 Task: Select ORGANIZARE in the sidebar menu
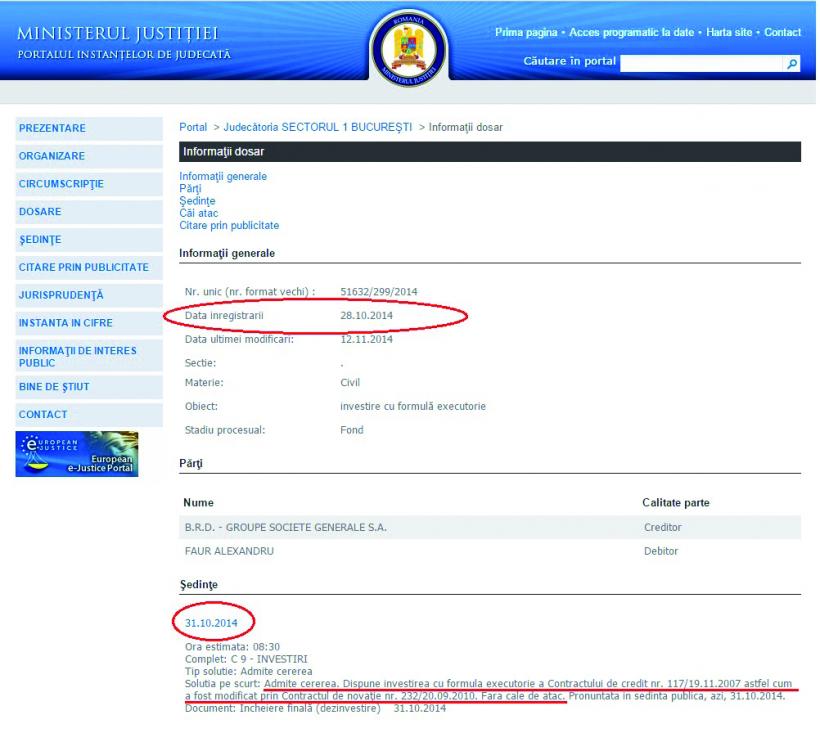pyautogui.click(x=52, y=156)
